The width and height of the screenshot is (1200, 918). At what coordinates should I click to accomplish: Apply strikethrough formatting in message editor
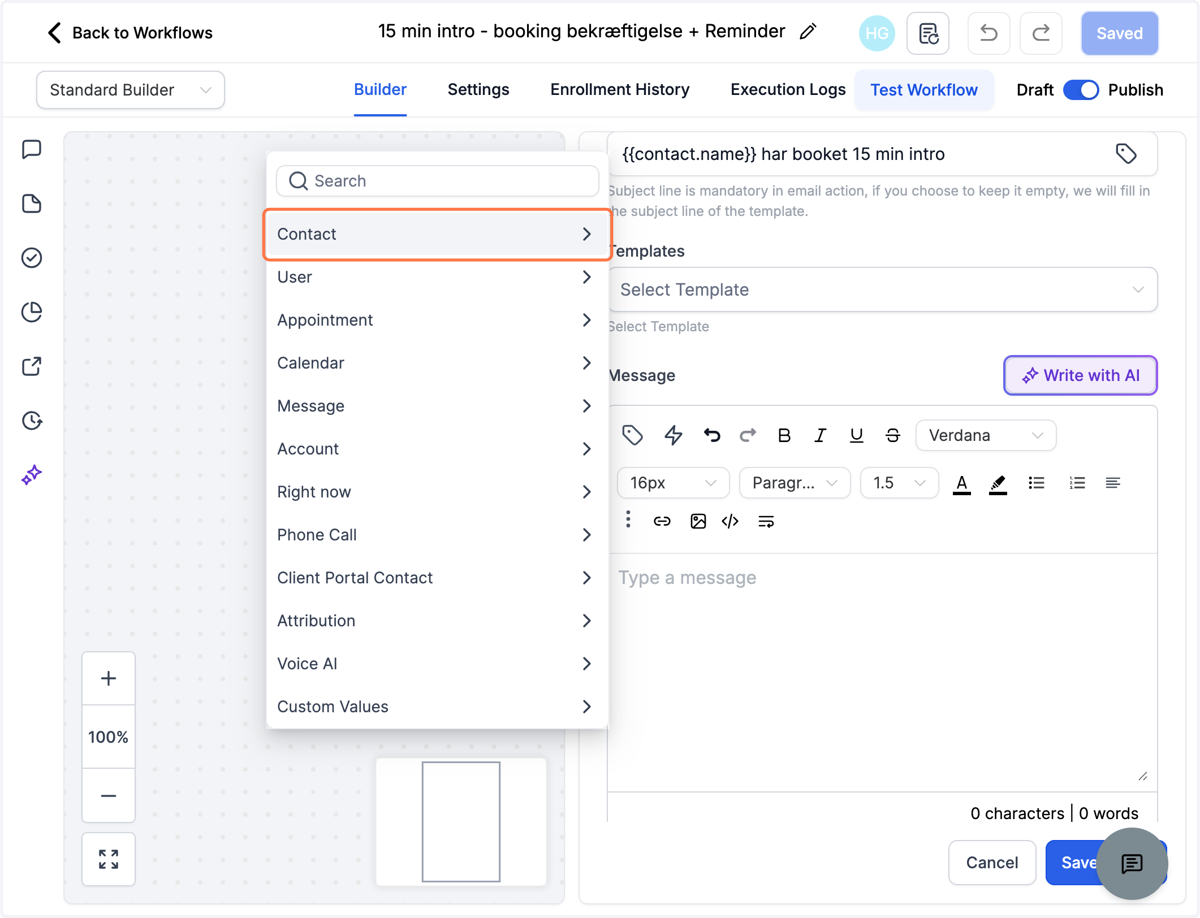pos(893,435)
